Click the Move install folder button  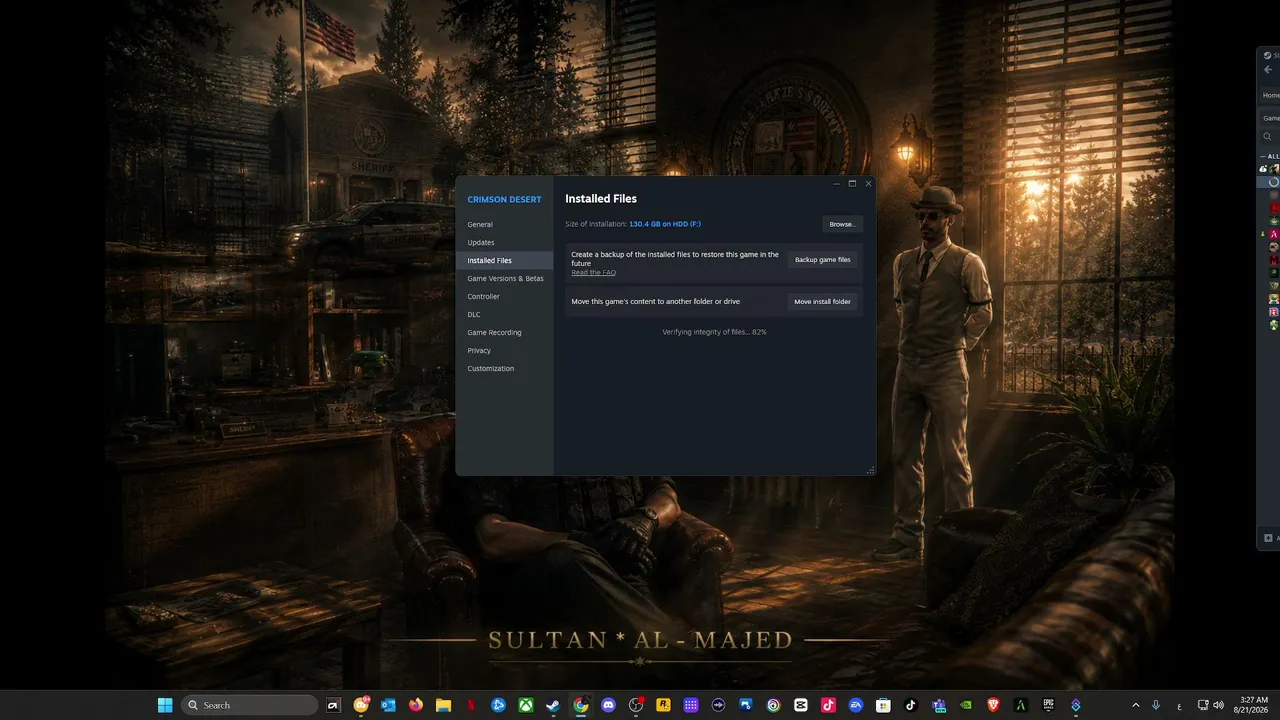822,301
